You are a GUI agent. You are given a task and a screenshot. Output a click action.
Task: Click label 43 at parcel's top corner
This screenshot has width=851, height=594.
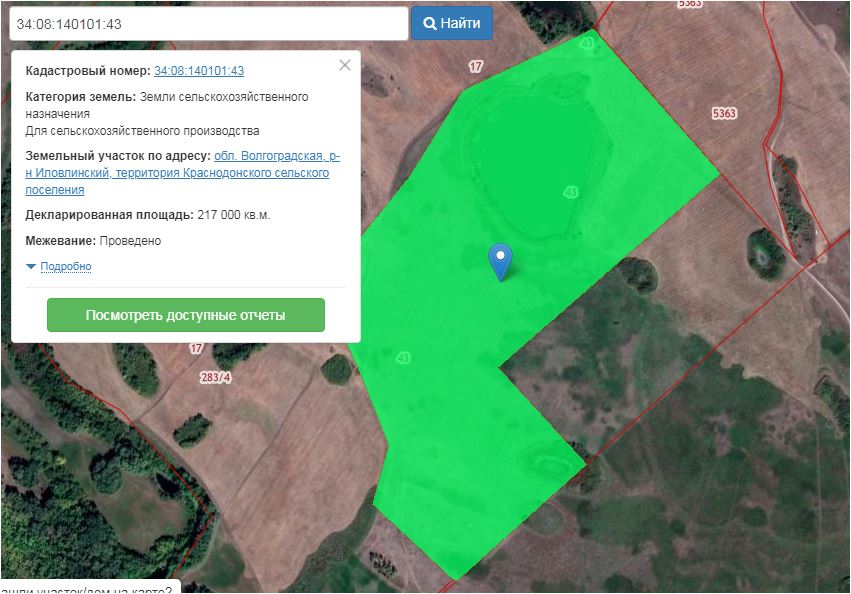pos(586,43)
